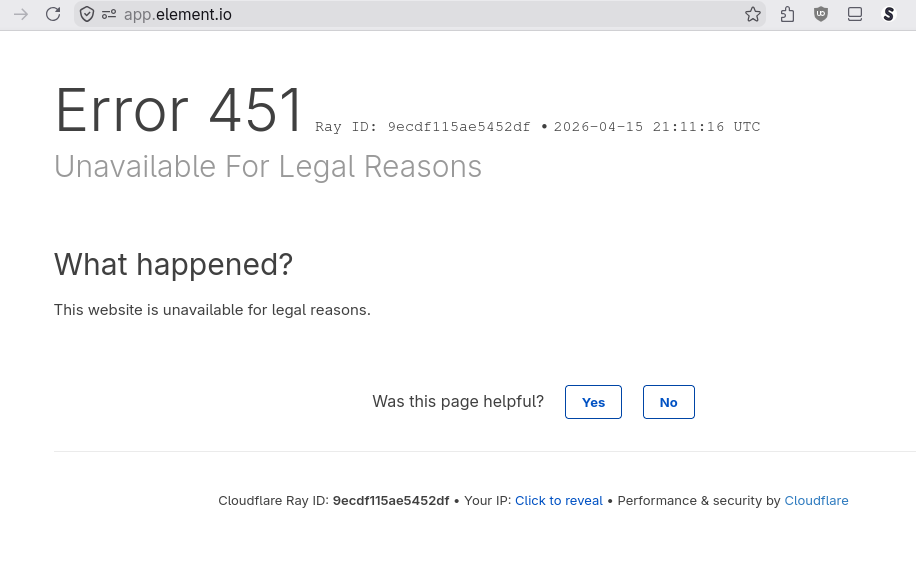Open the extensions puzzle icon

787,14
